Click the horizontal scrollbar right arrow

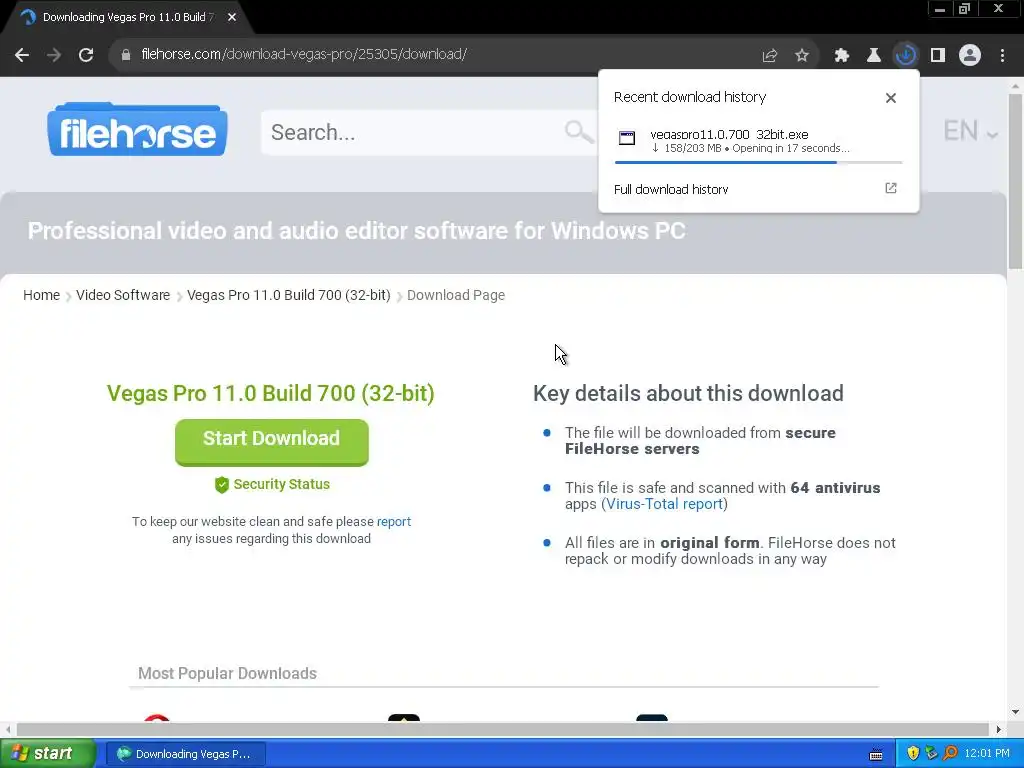tap(998, 729)
